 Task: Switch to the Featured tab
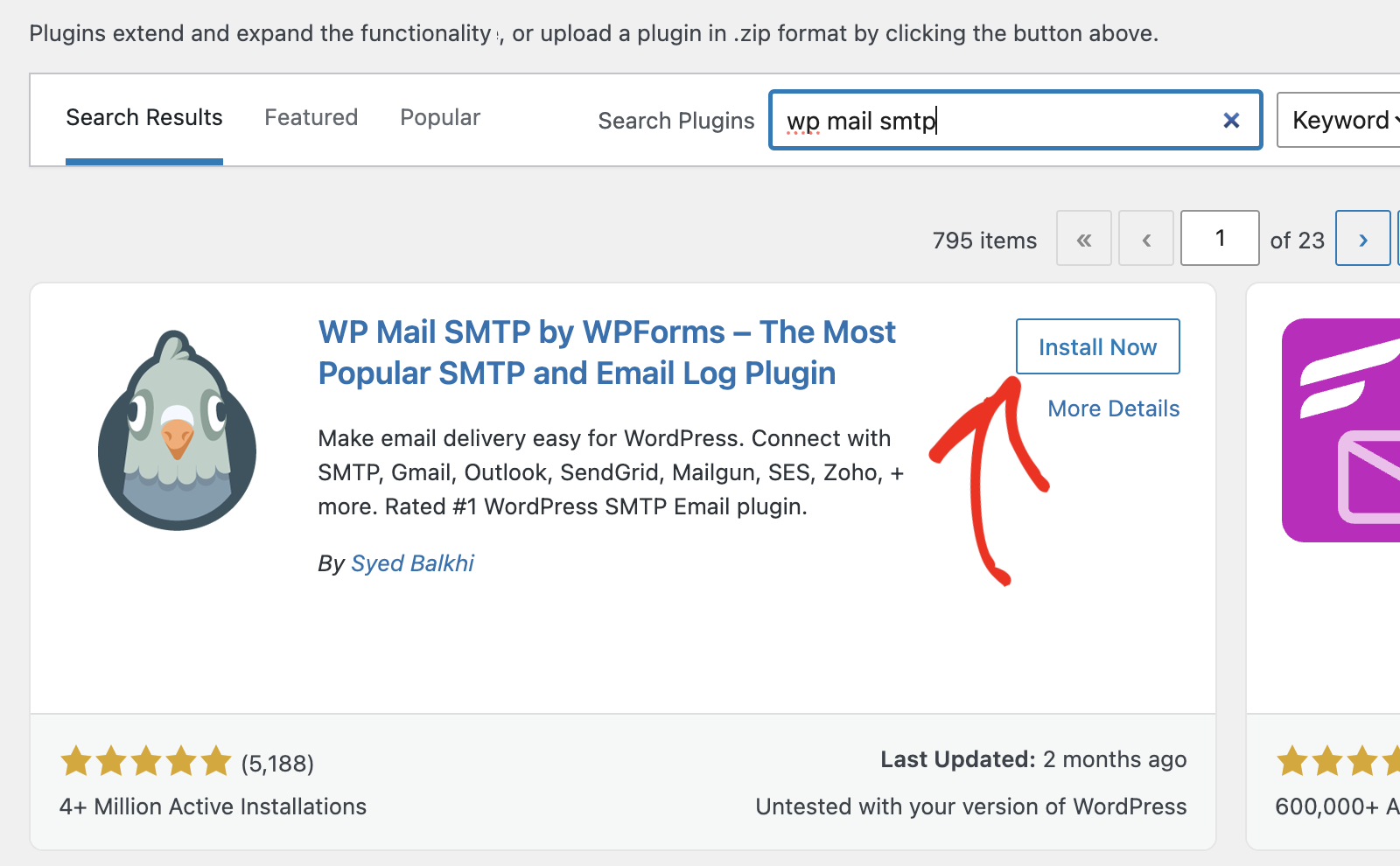(x=311, y=118)
